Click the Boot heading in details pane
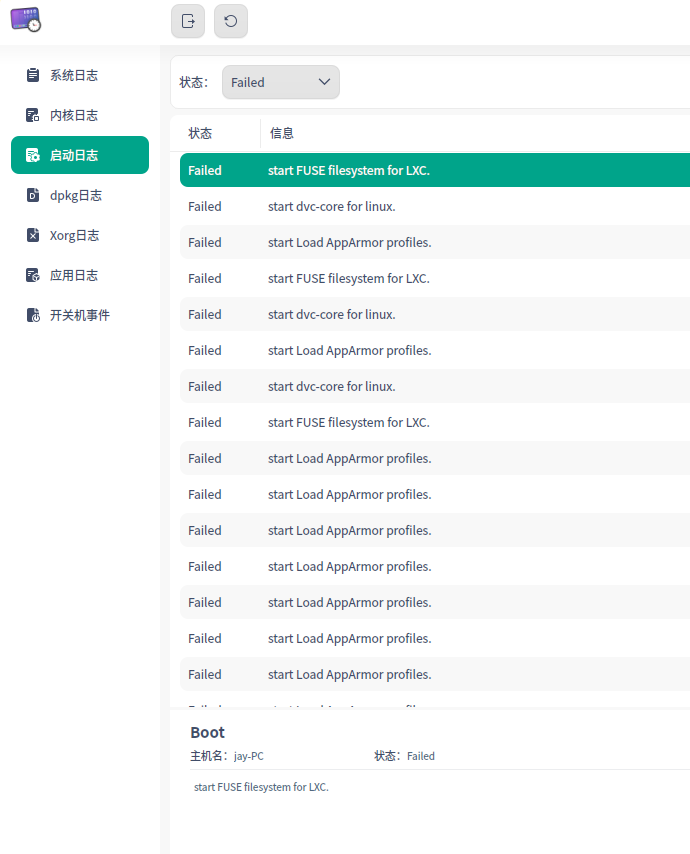690x854 pixels. click(x=207, y=733)
